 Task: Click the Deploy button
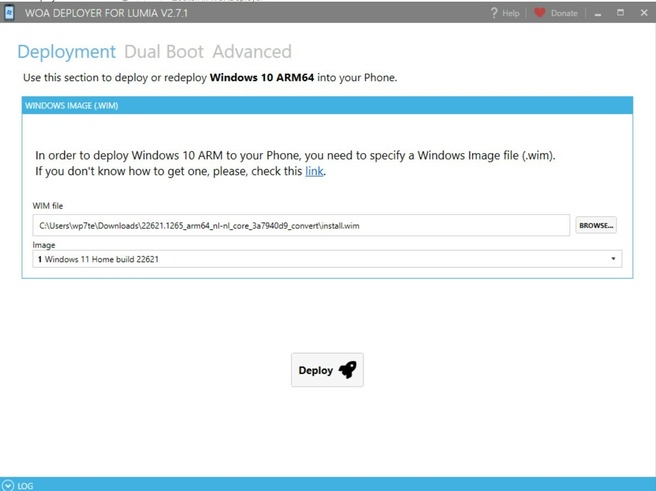[327, 370]
